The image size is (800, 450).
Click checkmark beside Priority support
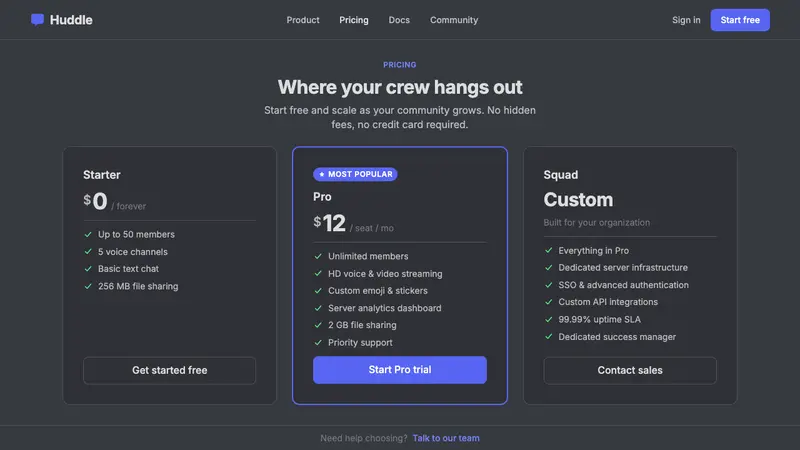click(x=318, y=342)
